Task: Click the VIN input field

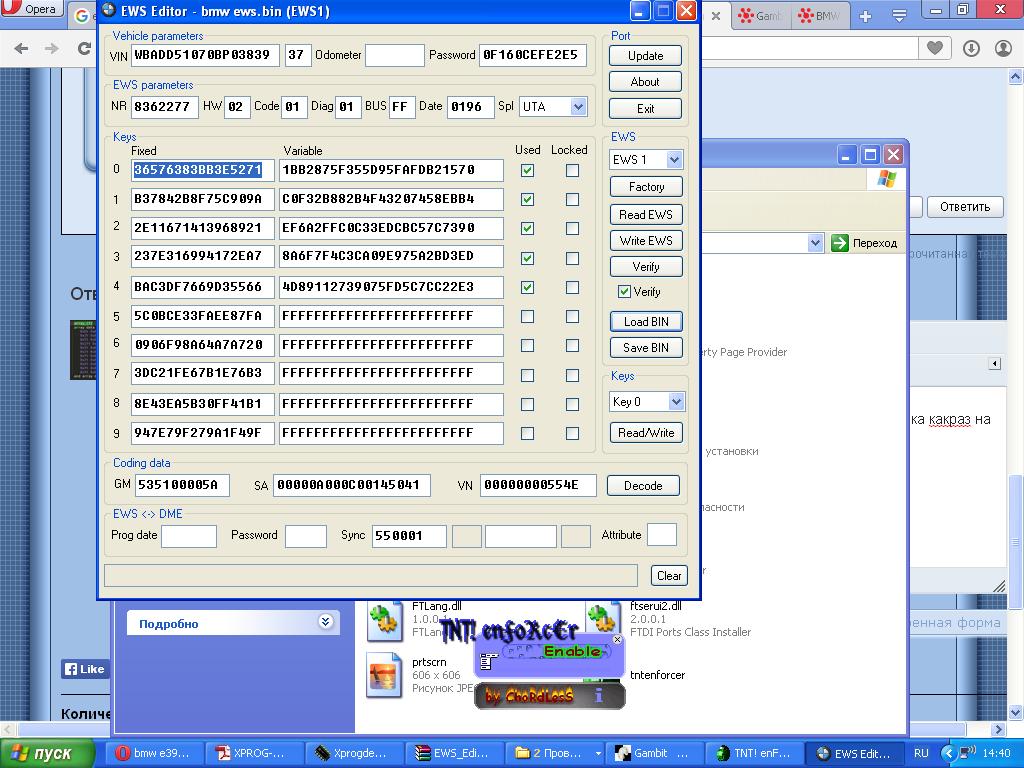Action: tap(206, 55)
